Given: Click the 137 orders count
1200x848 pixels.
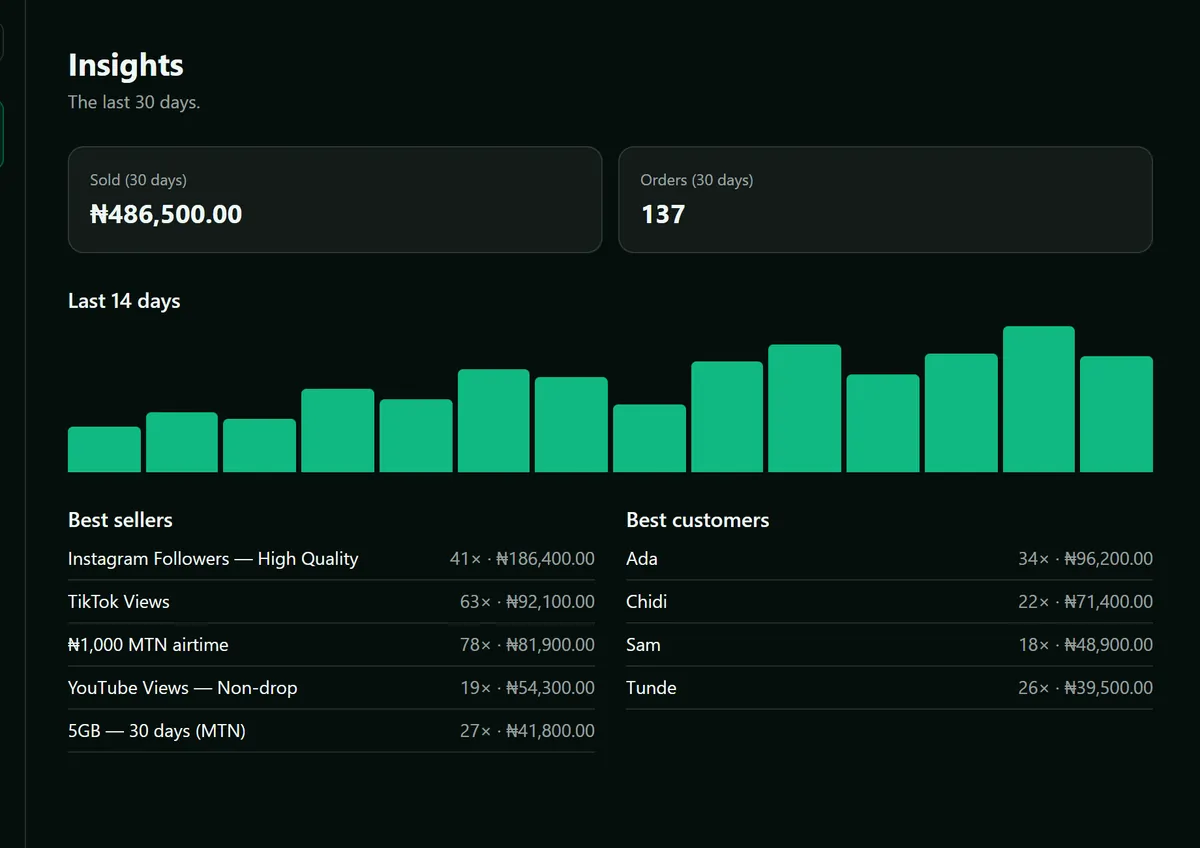Looking at the screenshot, I should click(663, 214).
